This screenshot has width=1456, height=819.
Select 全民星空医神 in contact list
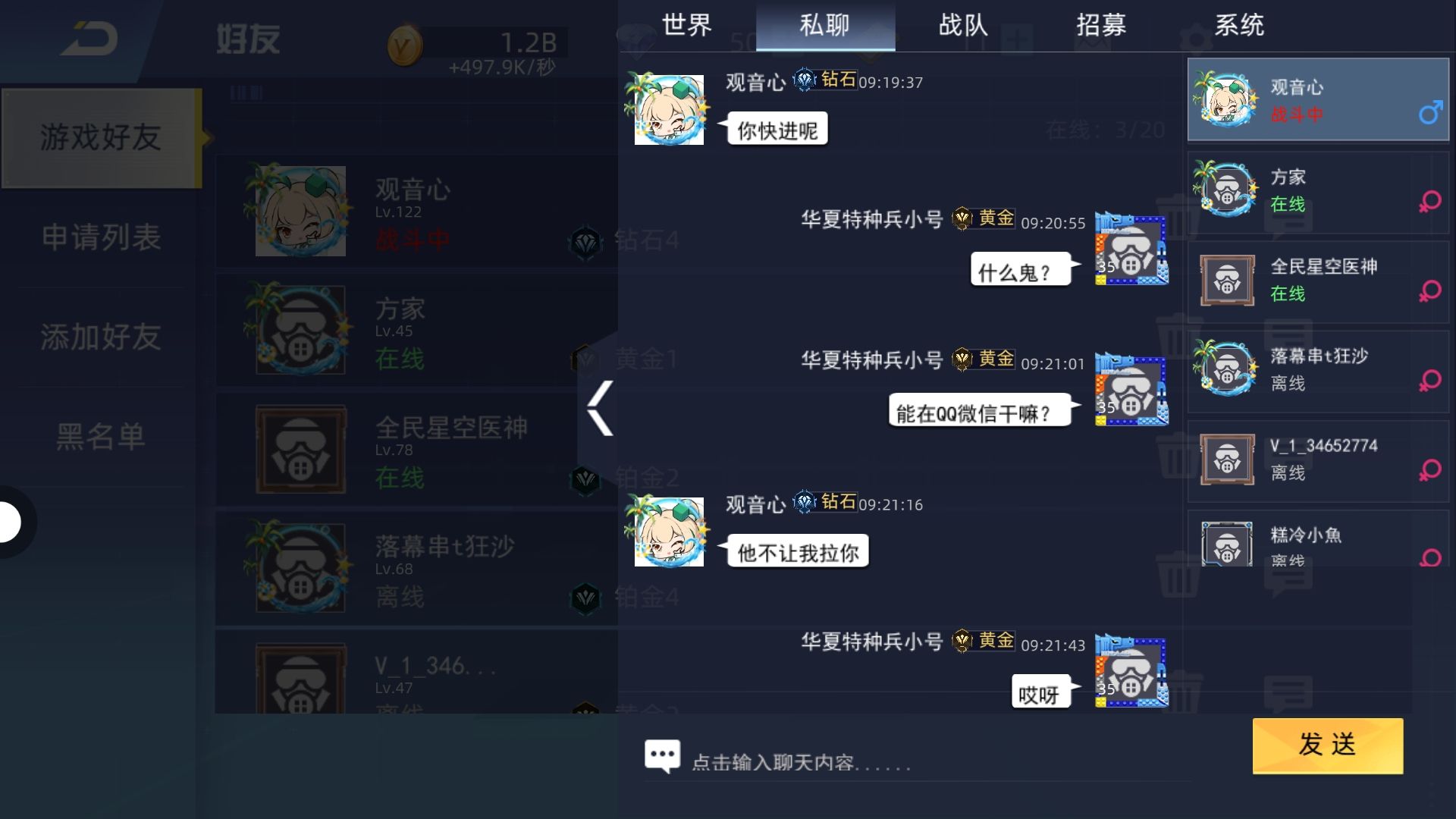tap(1318, 279)
